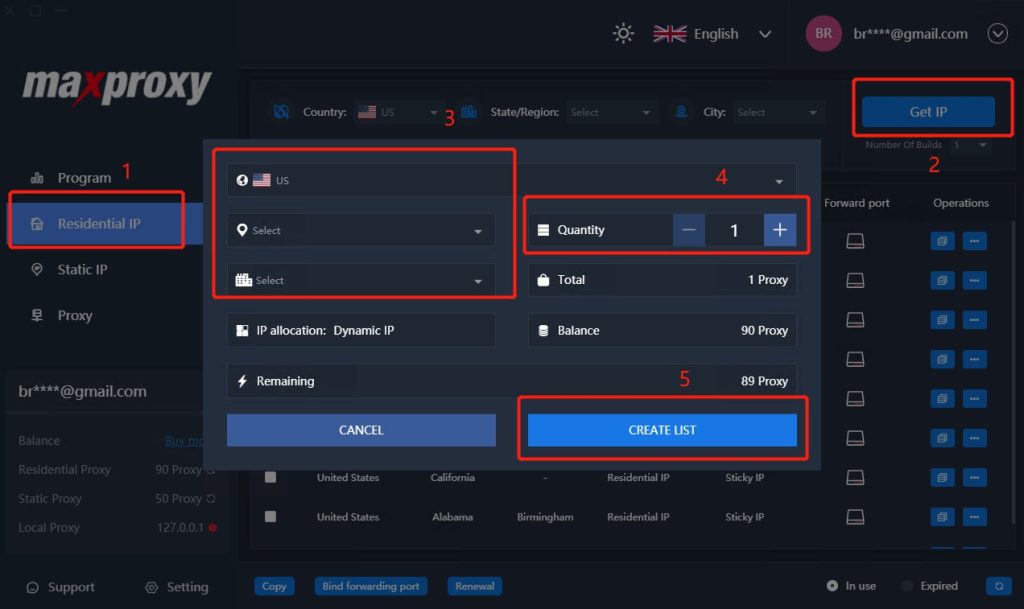Click 'United States' in the California row
Screen dimensions: 1024x609
pos(347,477)
